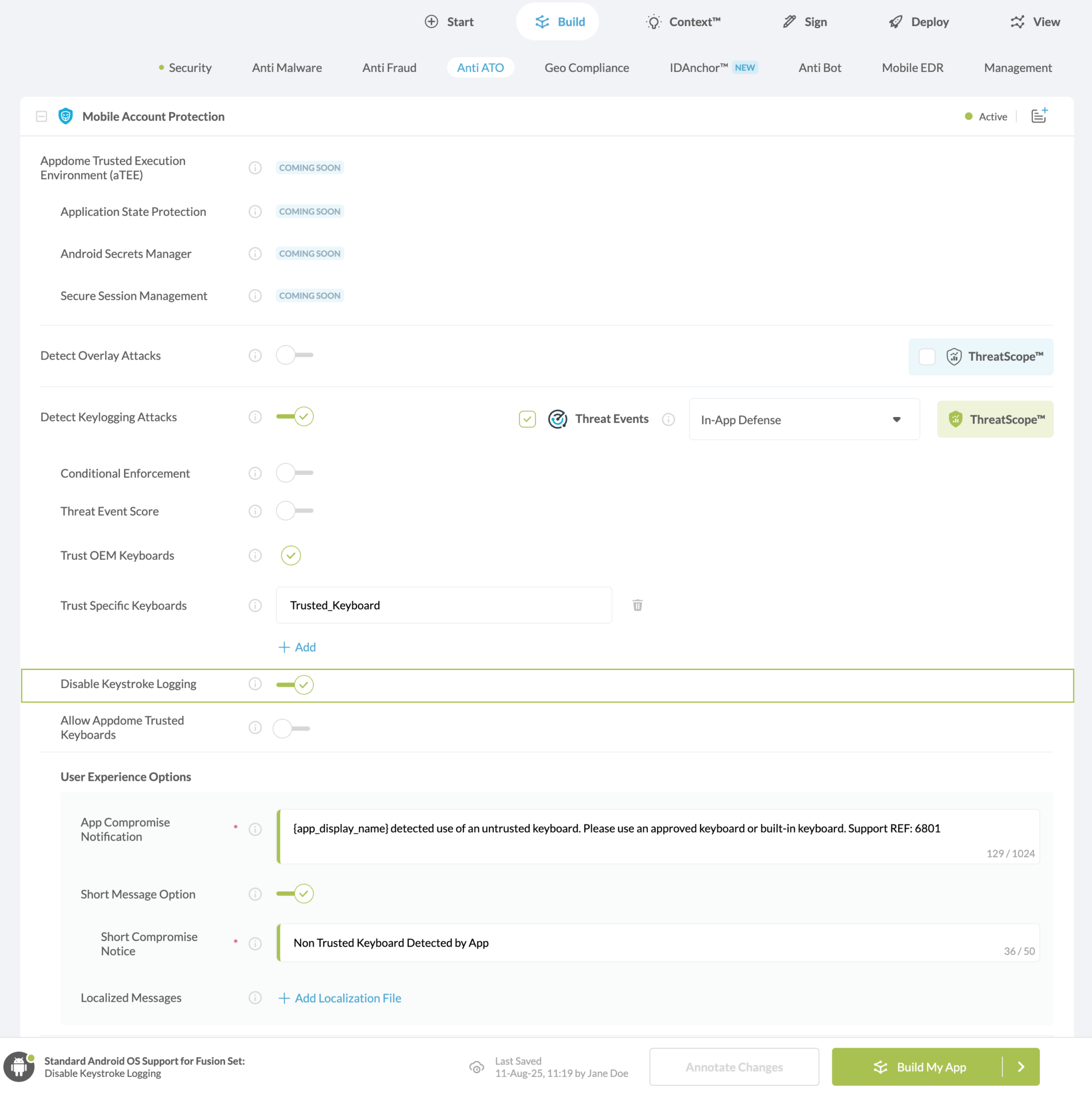Open the Deploy step in top navigation
The image size is (1092, 1095).
pos(918,21)
